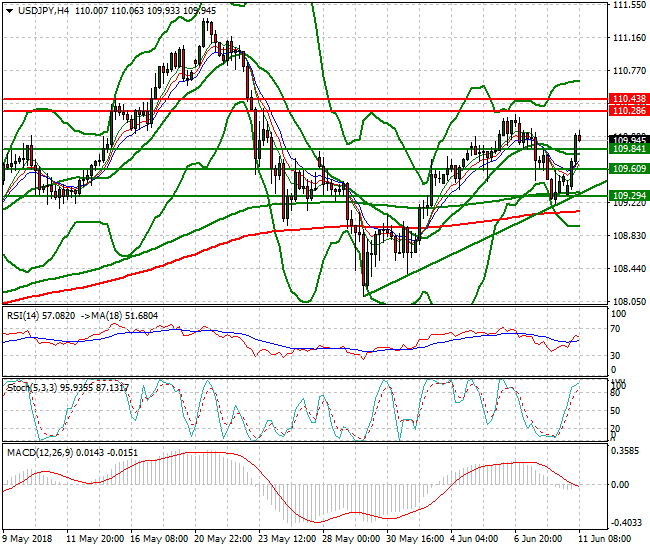Select the 110.286 red resistance price label
This screenshot has width=650, height=550.
pyautogui.click(x=629, y=111)
